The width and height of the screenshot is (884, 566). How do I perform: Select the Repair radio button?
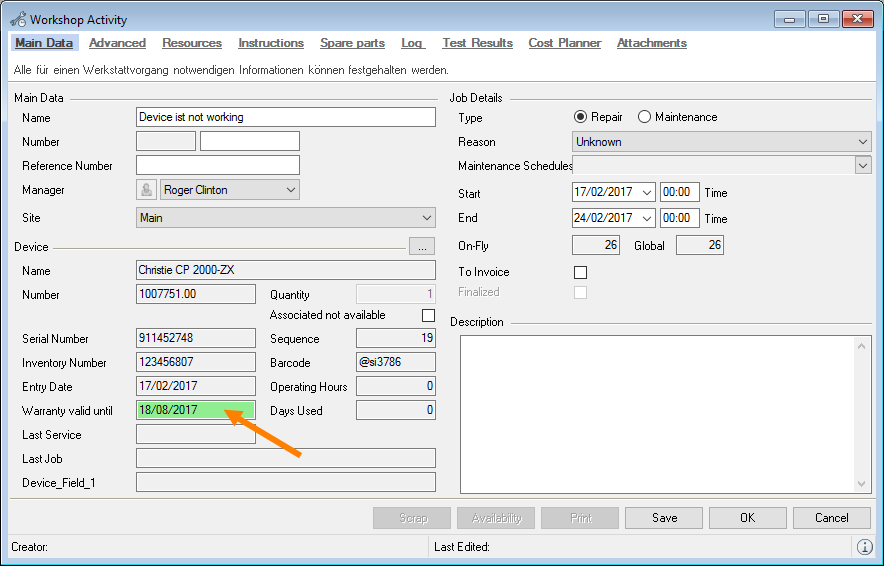tap(580, 117)
